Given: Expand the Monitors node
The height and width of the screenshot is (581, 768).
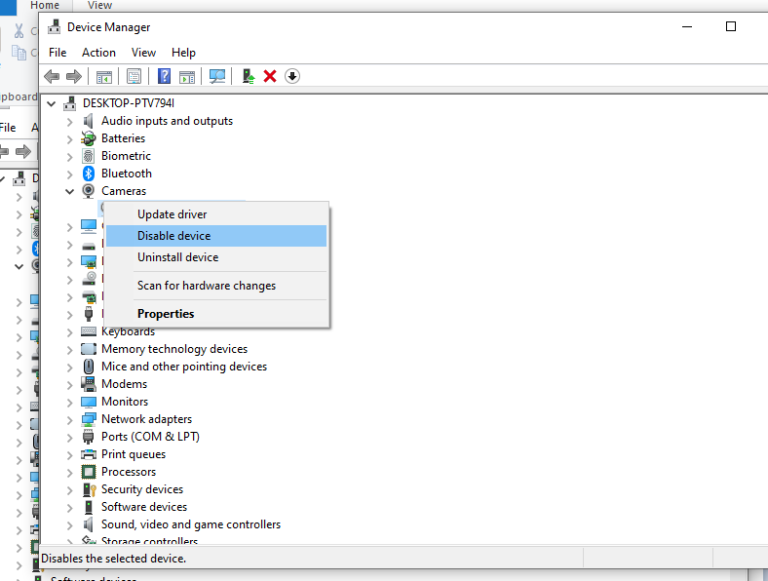Looking at the screenshot, I should [70, 402].
